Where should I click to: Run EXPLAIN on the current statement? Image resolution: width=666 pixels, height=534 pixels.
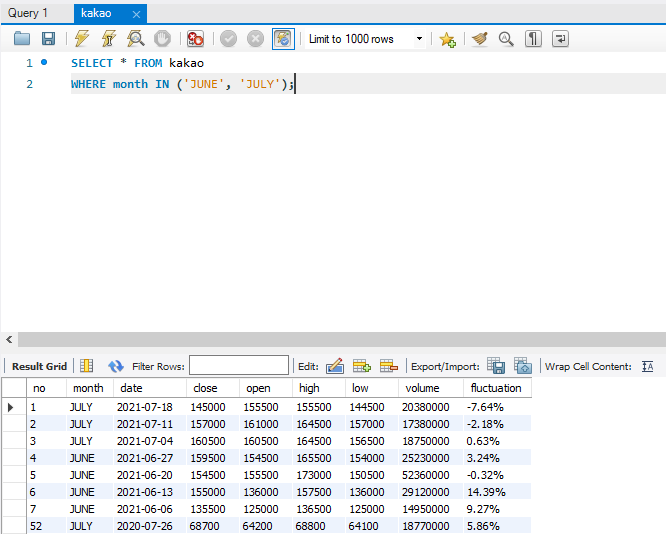[135, 39]
